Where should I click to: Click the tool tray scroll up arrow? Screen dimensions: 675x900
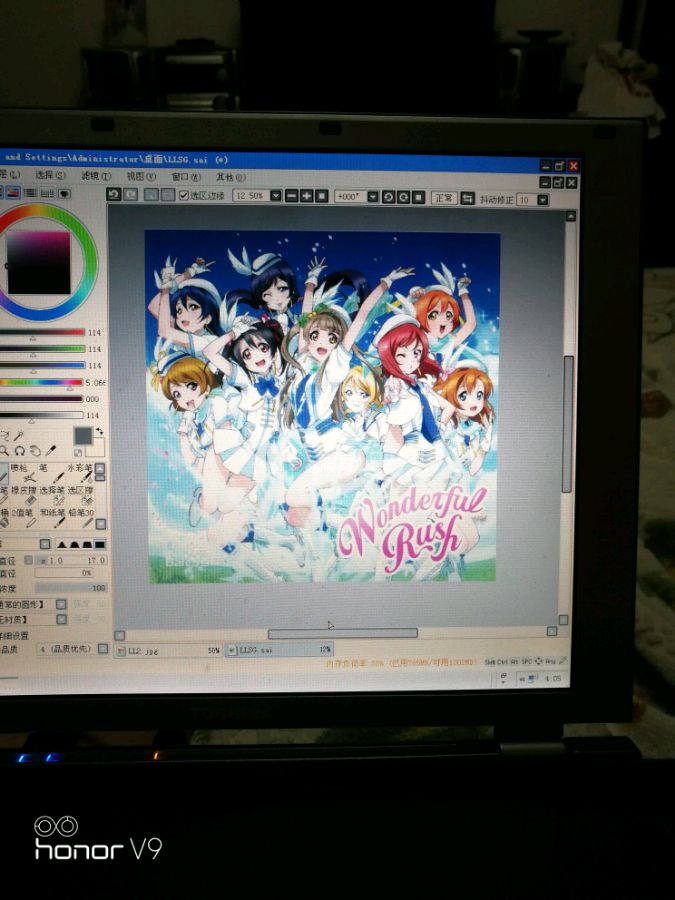(100, 468)
